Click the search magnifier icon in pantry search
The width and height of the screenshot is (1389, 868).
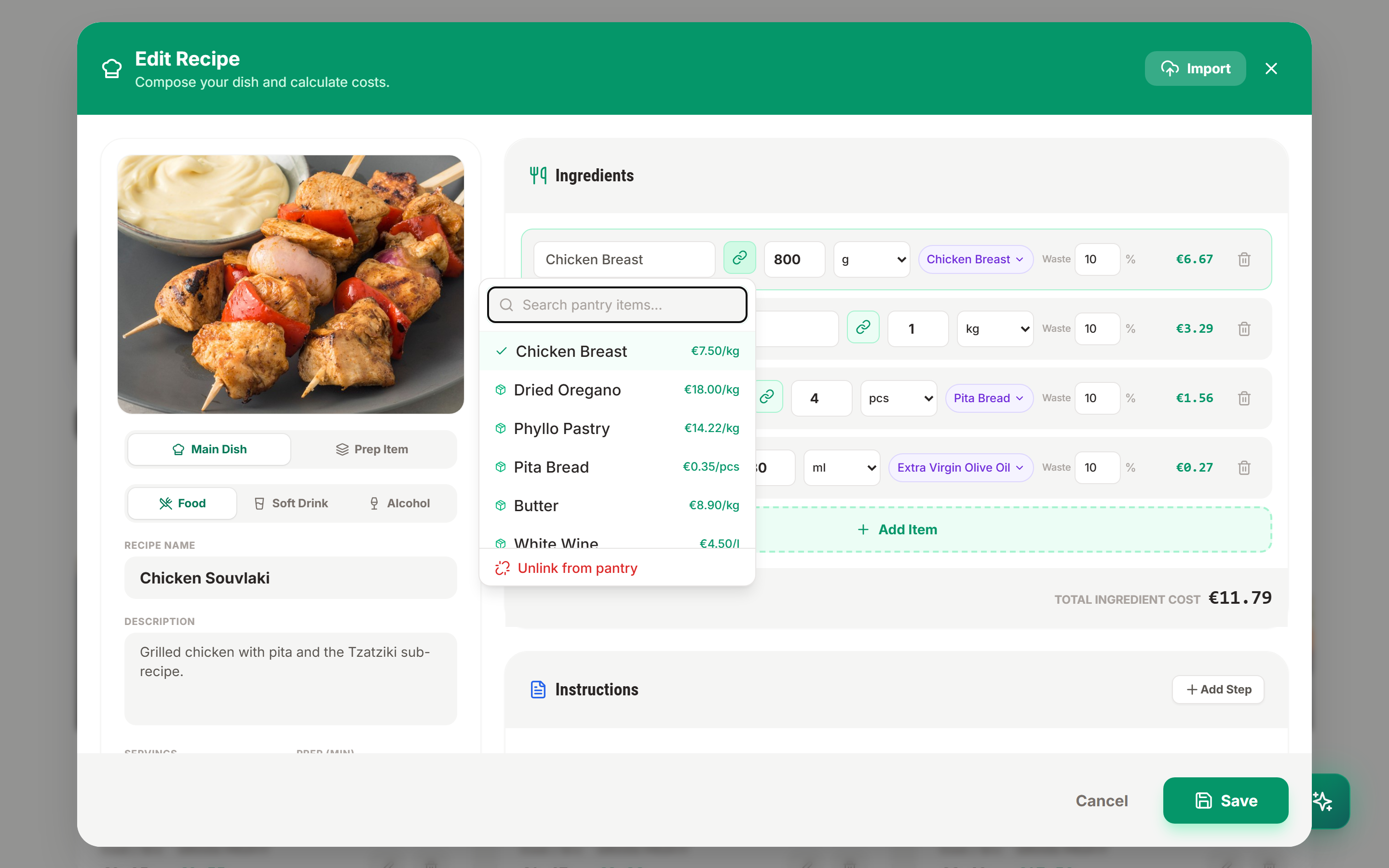(506, 305)
